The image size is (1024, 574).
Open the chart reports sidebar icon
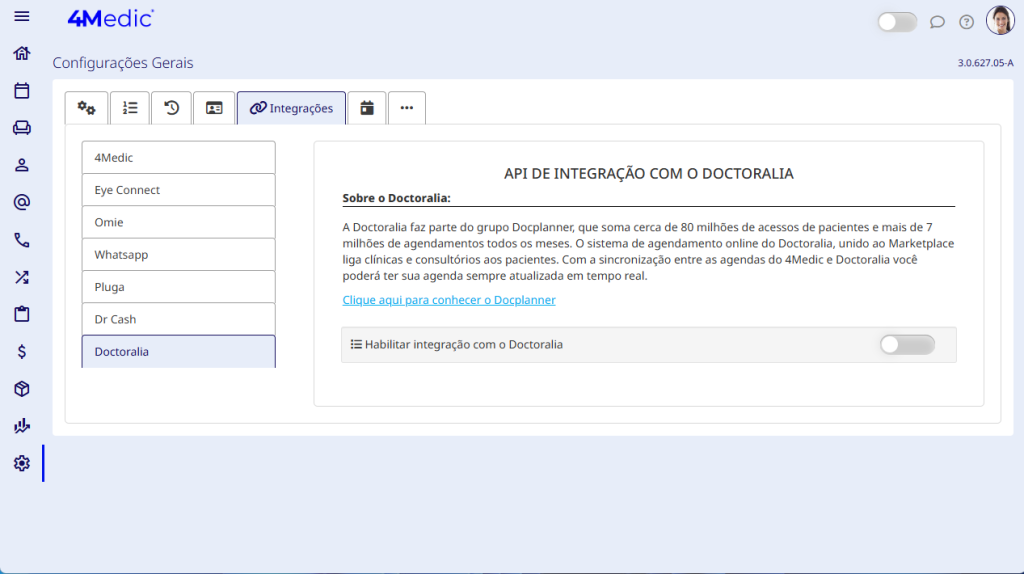[x=22, y=426]
